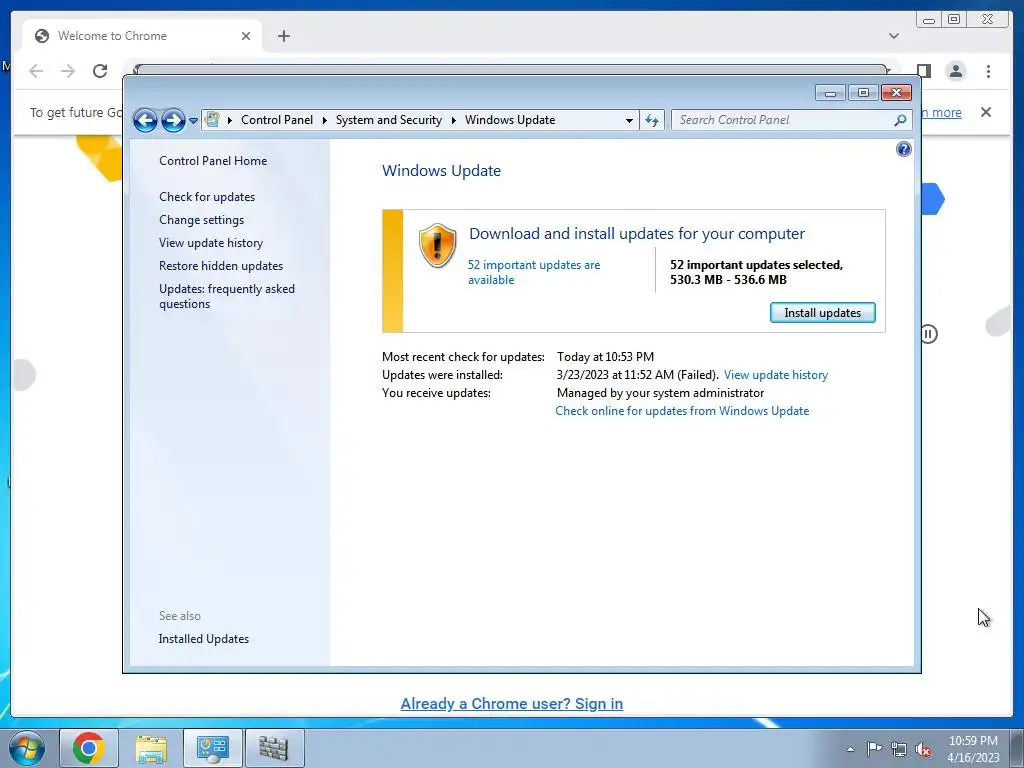Select Control Panel breadcrumb
Screen dimensions: 1024x768
coord(277,120)
